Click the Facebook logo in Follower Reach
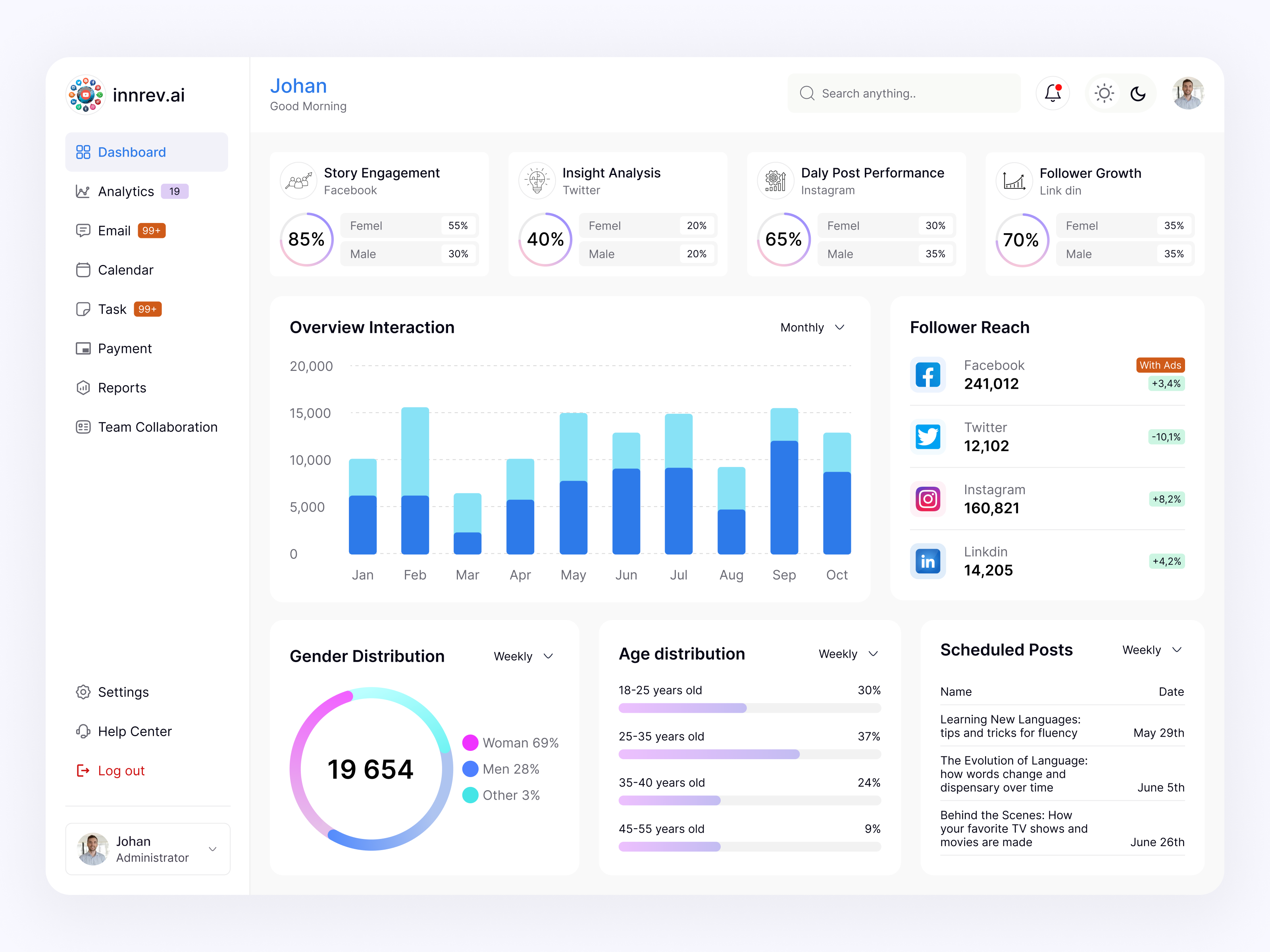 pos(927,375)
